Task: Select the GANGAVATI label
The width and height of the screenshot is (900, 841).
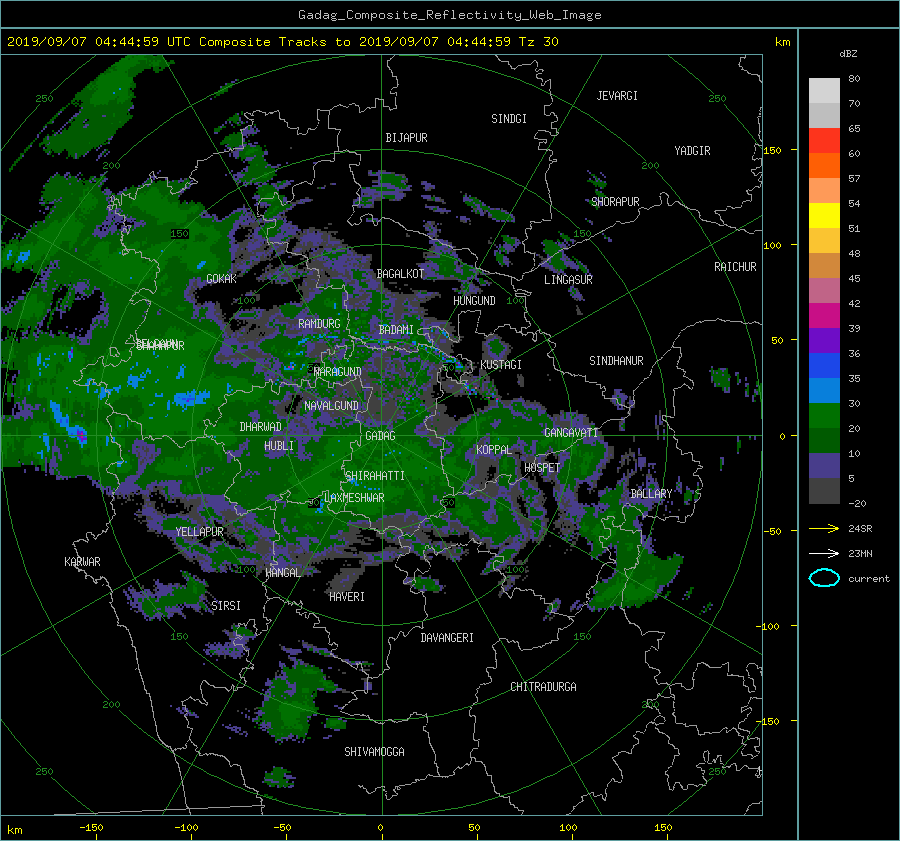Action: point(571,433)
